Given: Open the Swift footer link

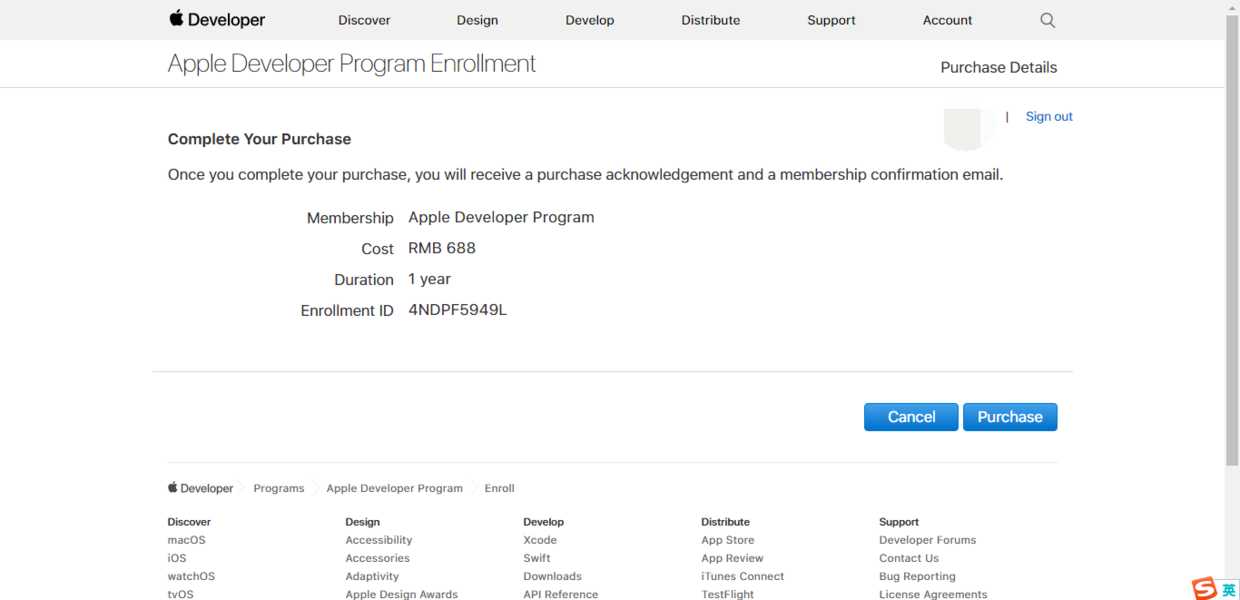Looking at the screenshot, I should pyautogui.click(x=537, y=558).
